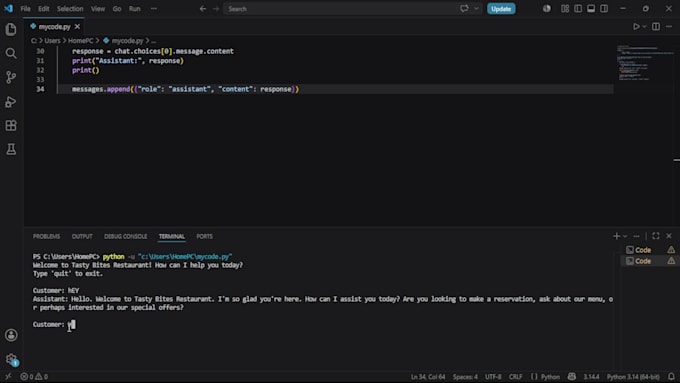
Task: Select Python 3.14 (64-bit) interpreter
Action: pyautogui.click(x=633, y=376)
